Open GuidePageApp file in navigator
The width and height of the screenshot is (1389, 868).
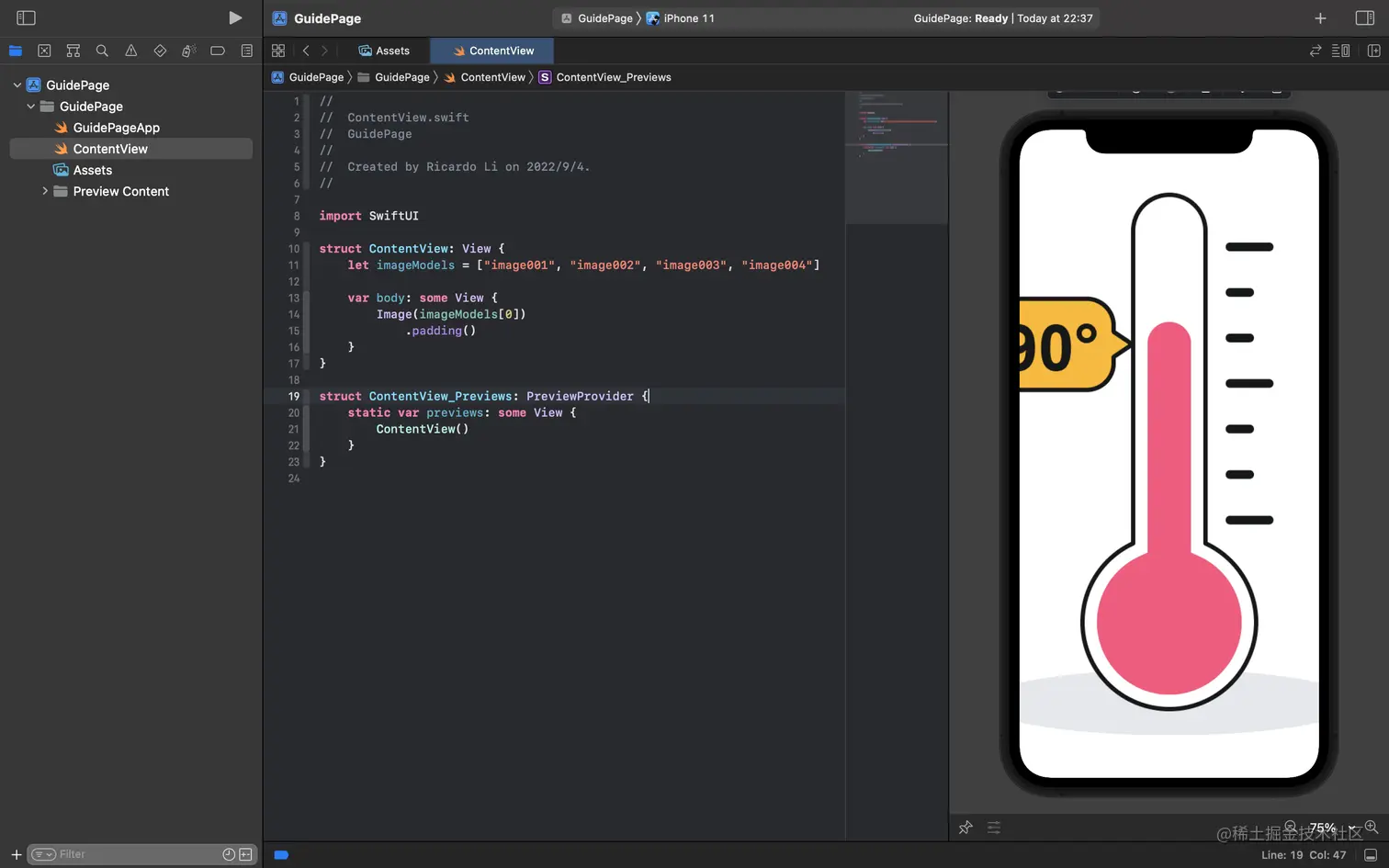click(116, 128)
